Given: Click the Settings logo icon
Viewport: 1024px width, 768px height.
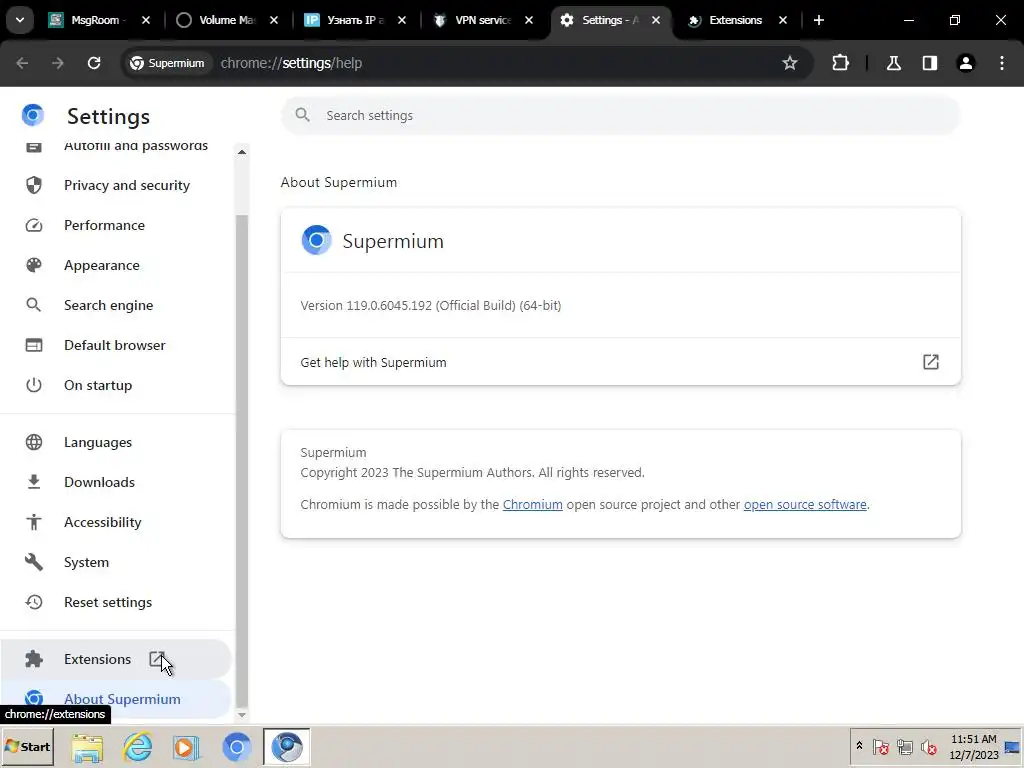Looking at the screenshot, I should 33,115.
